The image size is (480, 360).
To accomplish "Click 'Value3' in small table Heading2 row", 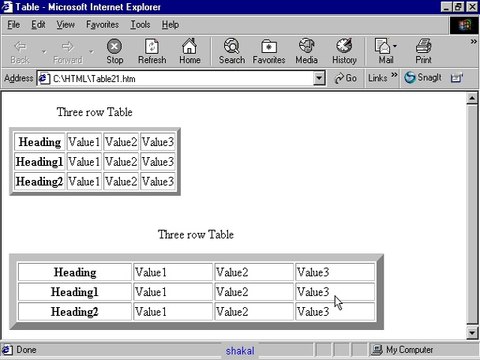I will coord(158,182).
